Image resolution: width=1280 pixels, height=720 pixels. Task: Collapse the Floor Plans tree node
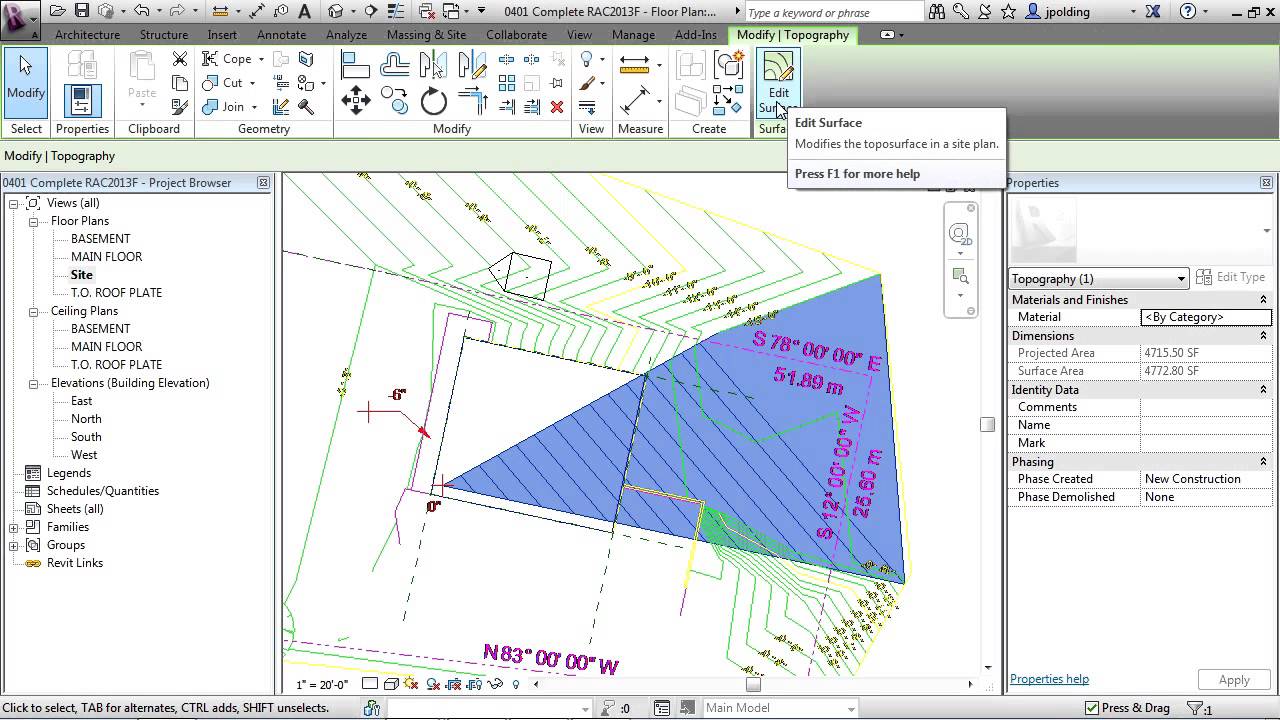click(33, 221)
